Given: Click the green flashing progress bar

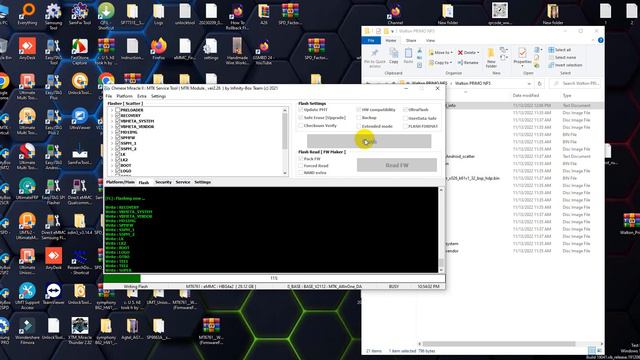Looking at the screenshot, I should [x=122, y=278].
